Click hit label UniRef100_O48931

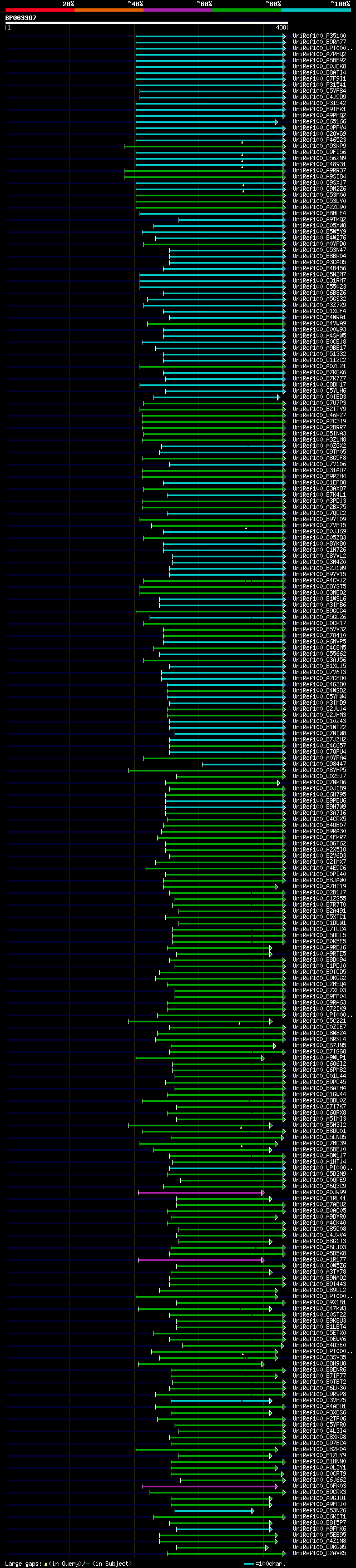(x=319, y=164)
